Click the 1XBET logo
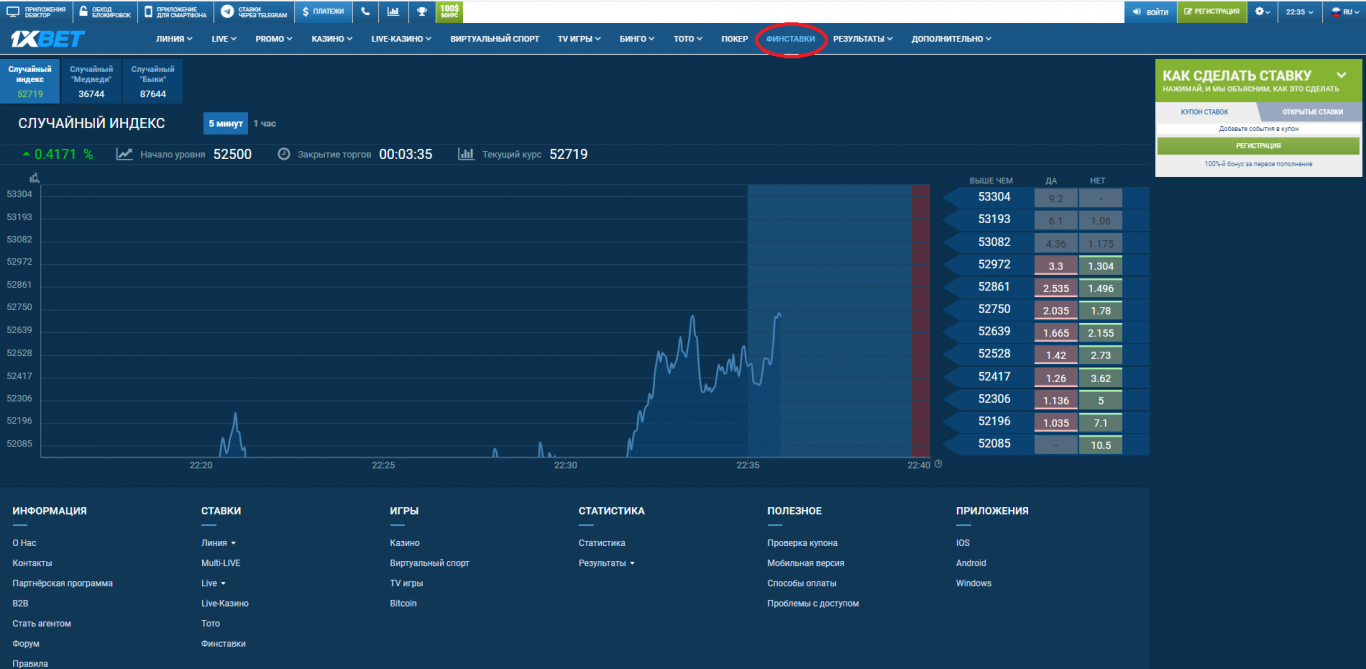Image resolution: width=1366 pixels, height=669 pixels. click(x=47, y=39)
